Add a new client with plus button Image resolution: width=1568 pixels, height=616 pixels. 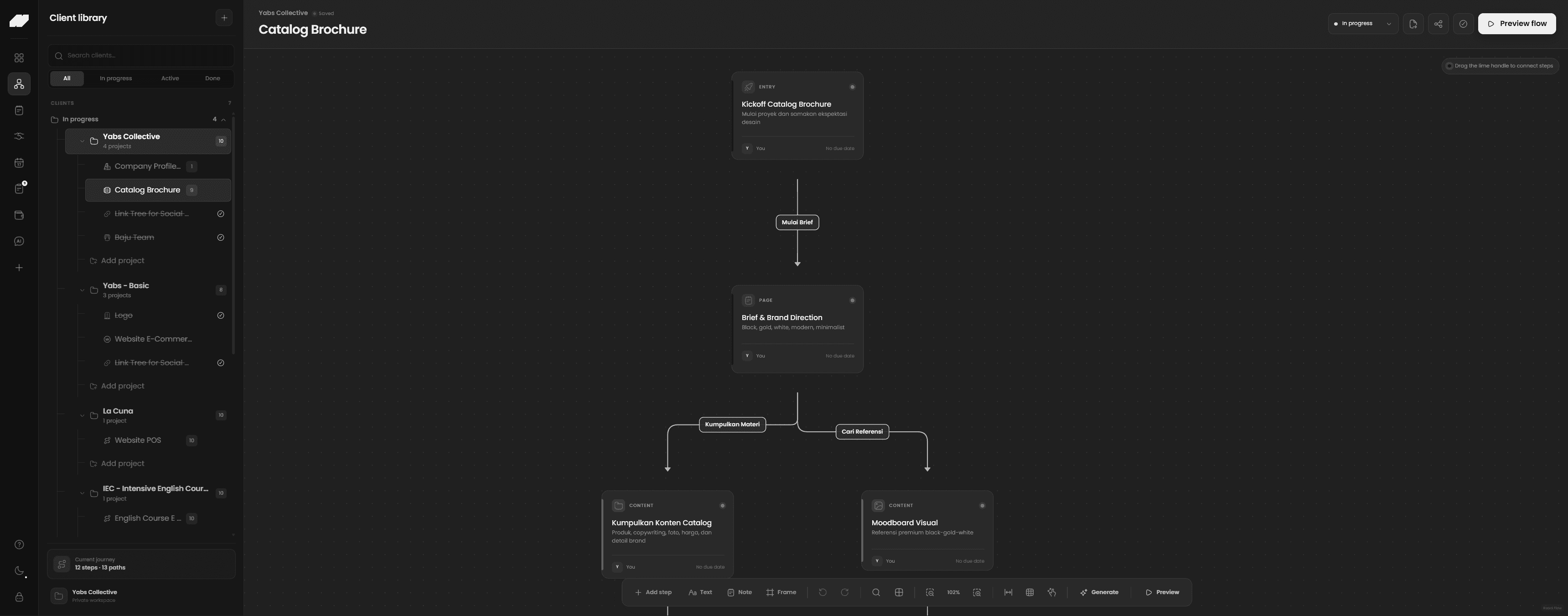pyautogui.click(x=224, y=18)
